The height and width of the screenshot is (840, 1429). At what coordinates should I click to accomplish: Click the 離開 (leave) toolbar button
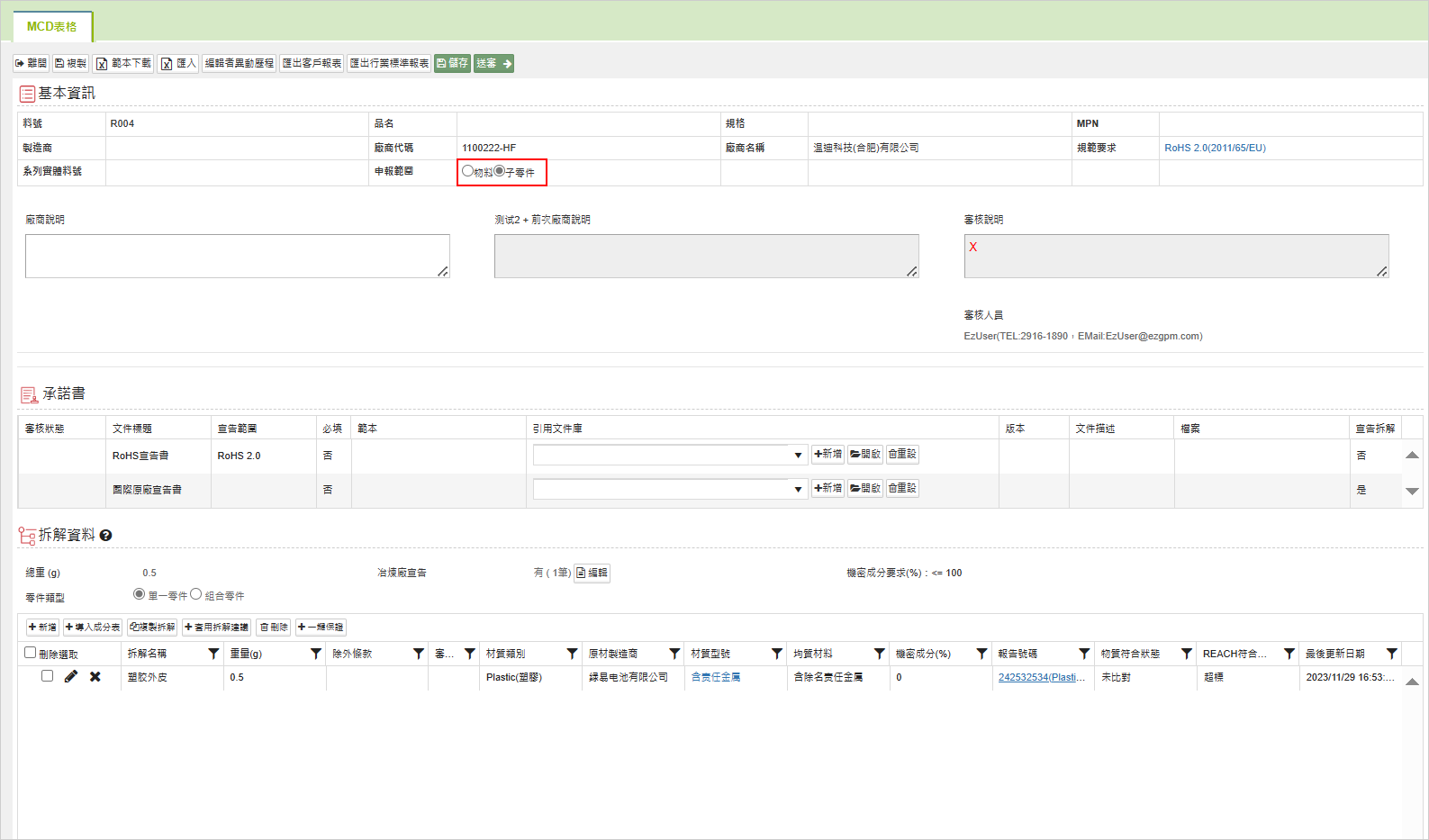tap(31, 63)
